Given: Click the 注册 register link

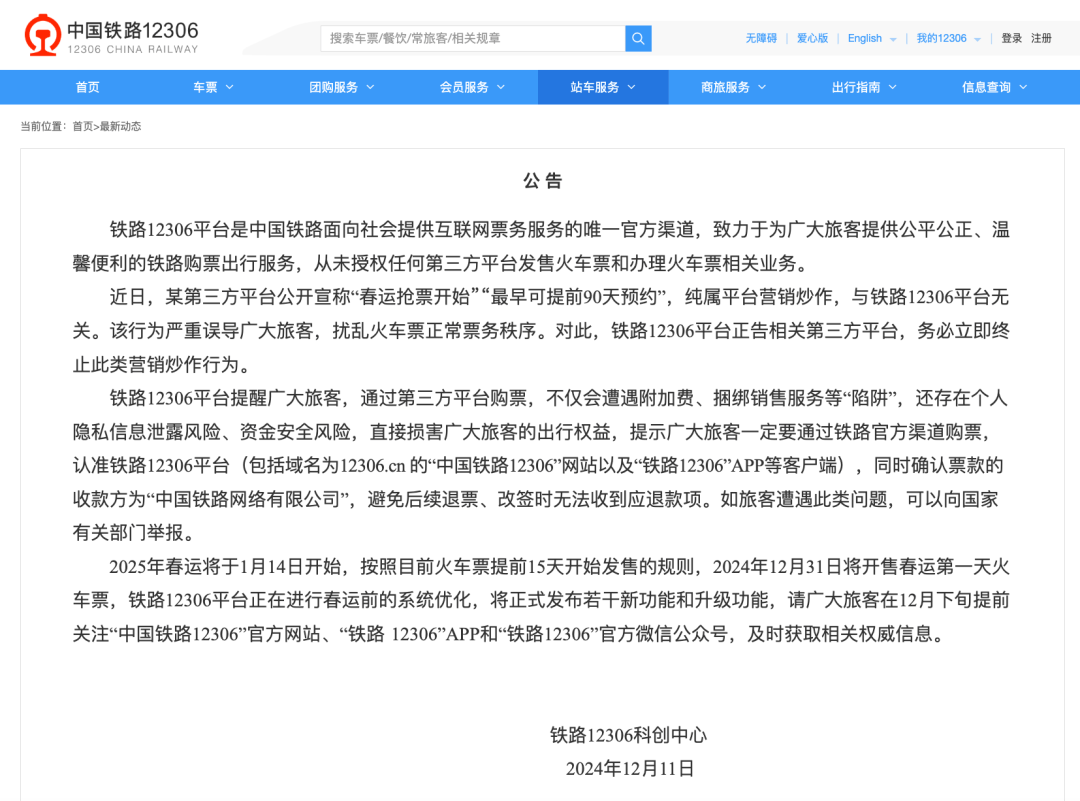Looking at the screenshot, I should (x=1041, y=39).
